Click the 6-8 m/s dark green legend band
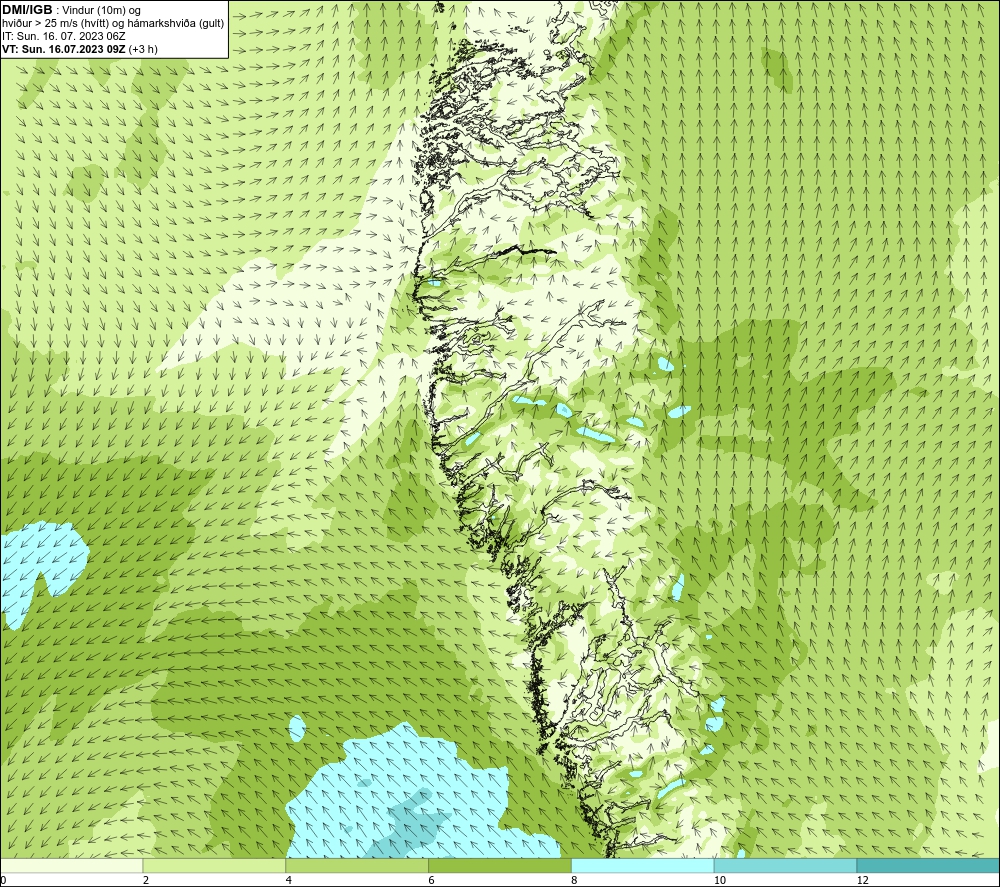 point(499,865)
